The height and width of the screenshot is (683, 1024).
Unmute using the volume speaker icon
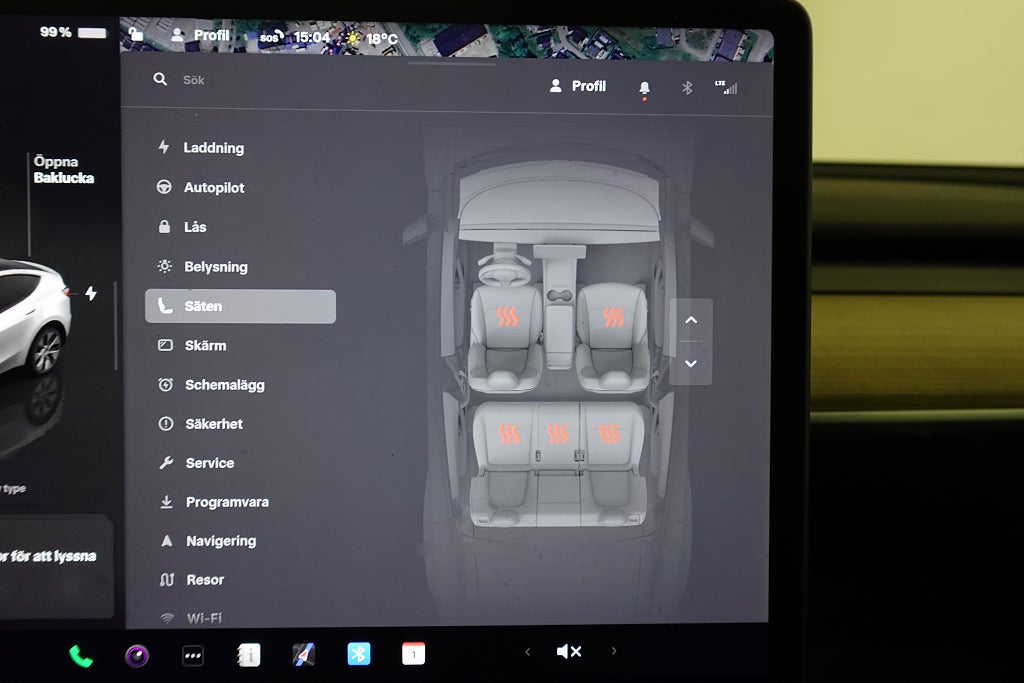coord(568,652)
